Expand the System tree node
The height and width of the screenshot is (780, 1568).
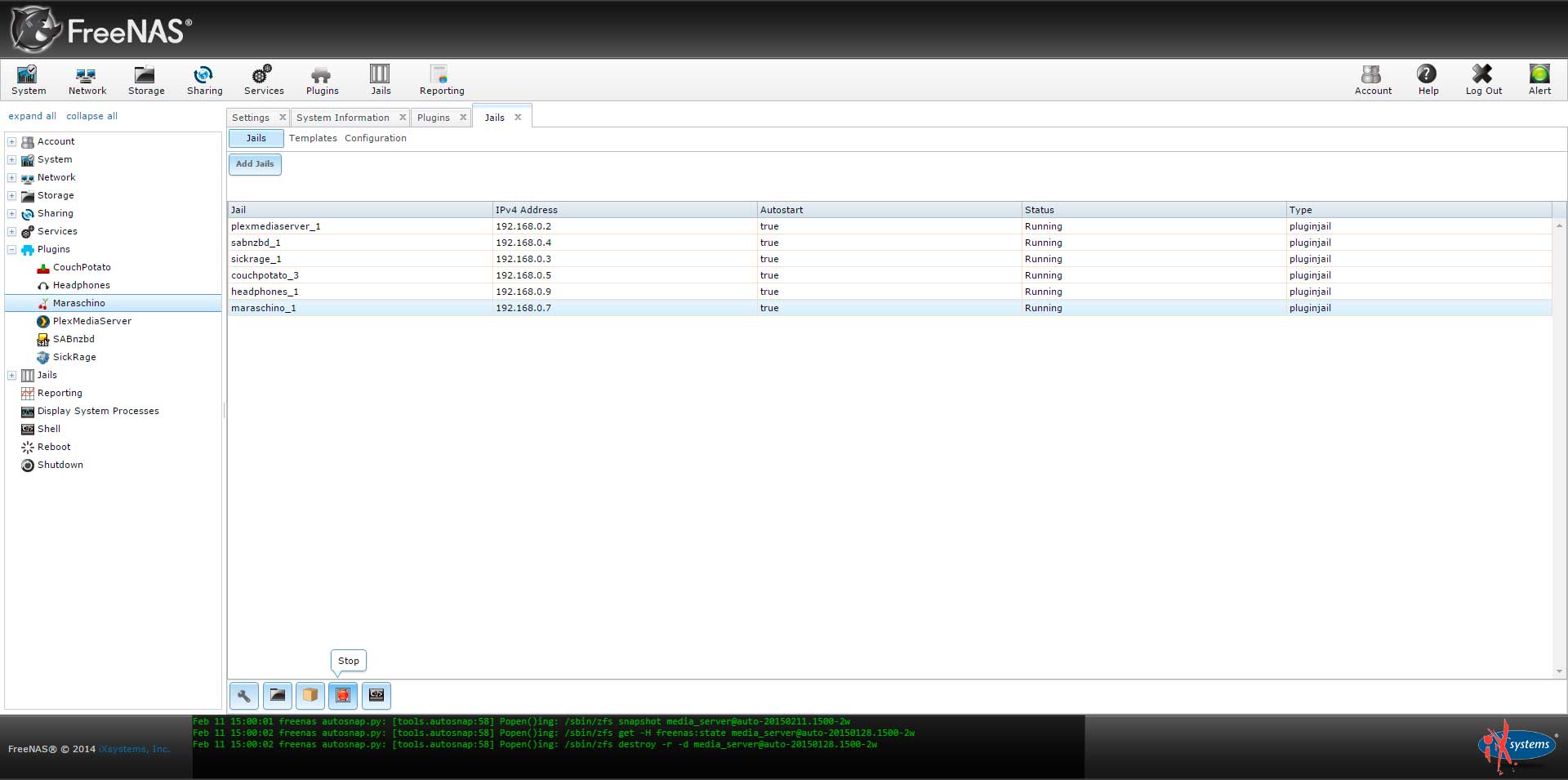coord(12,159)
